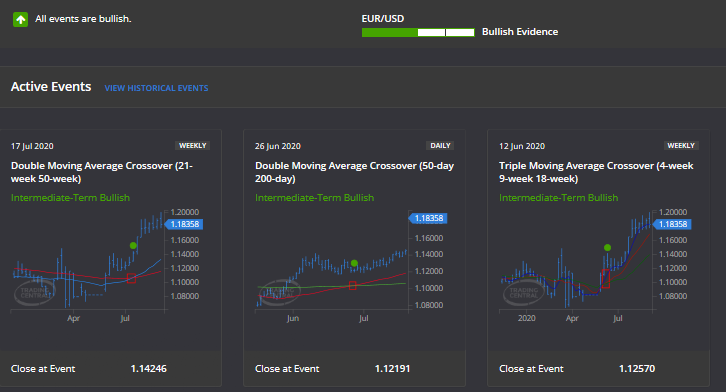Click the DAILY badge on 26 Jun 2020 card

click(x=440, y=145)
